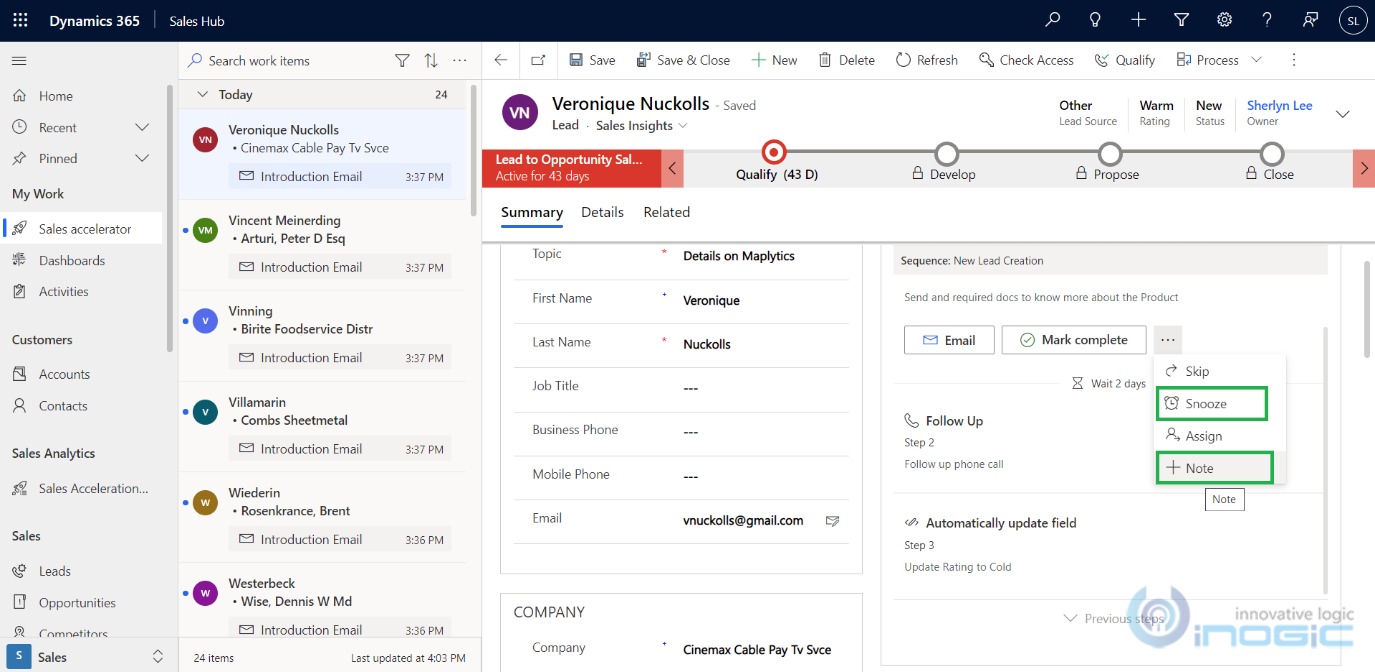Open the SL user account avatar
Screen dimensions: 1375x672
(x=1353, y=20)
